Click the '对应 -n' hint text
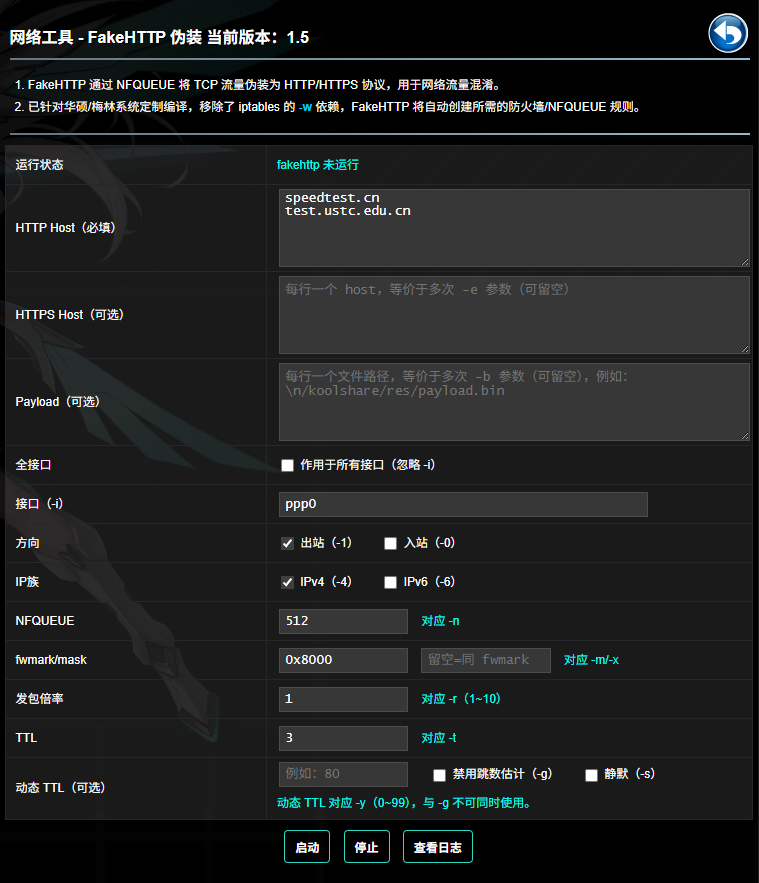This screenshot has height=883, width=759. point(440,621)
